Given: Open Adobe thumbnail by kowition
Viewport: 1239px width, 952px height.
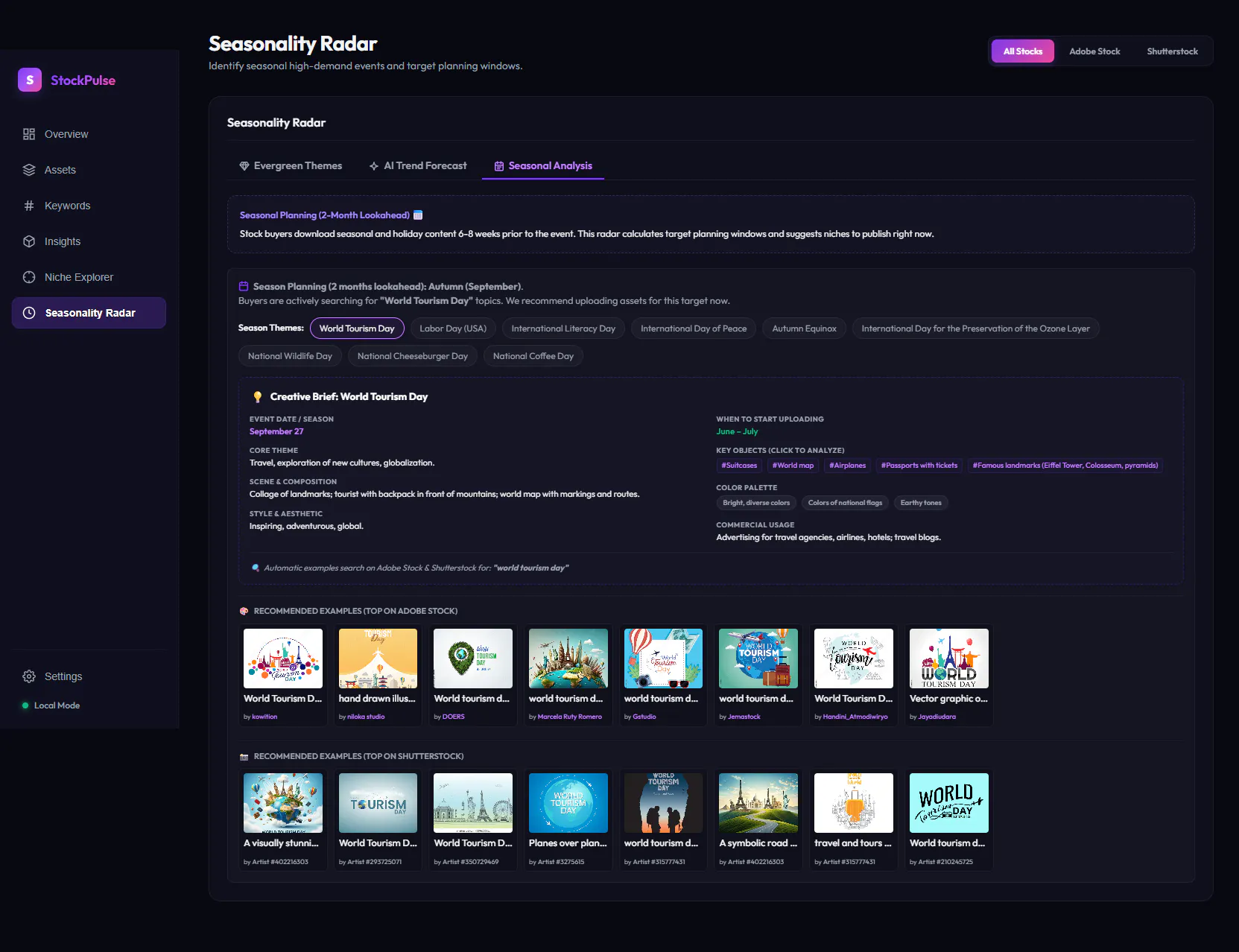Looking at the screenshot, I should [x=283, y=659].
